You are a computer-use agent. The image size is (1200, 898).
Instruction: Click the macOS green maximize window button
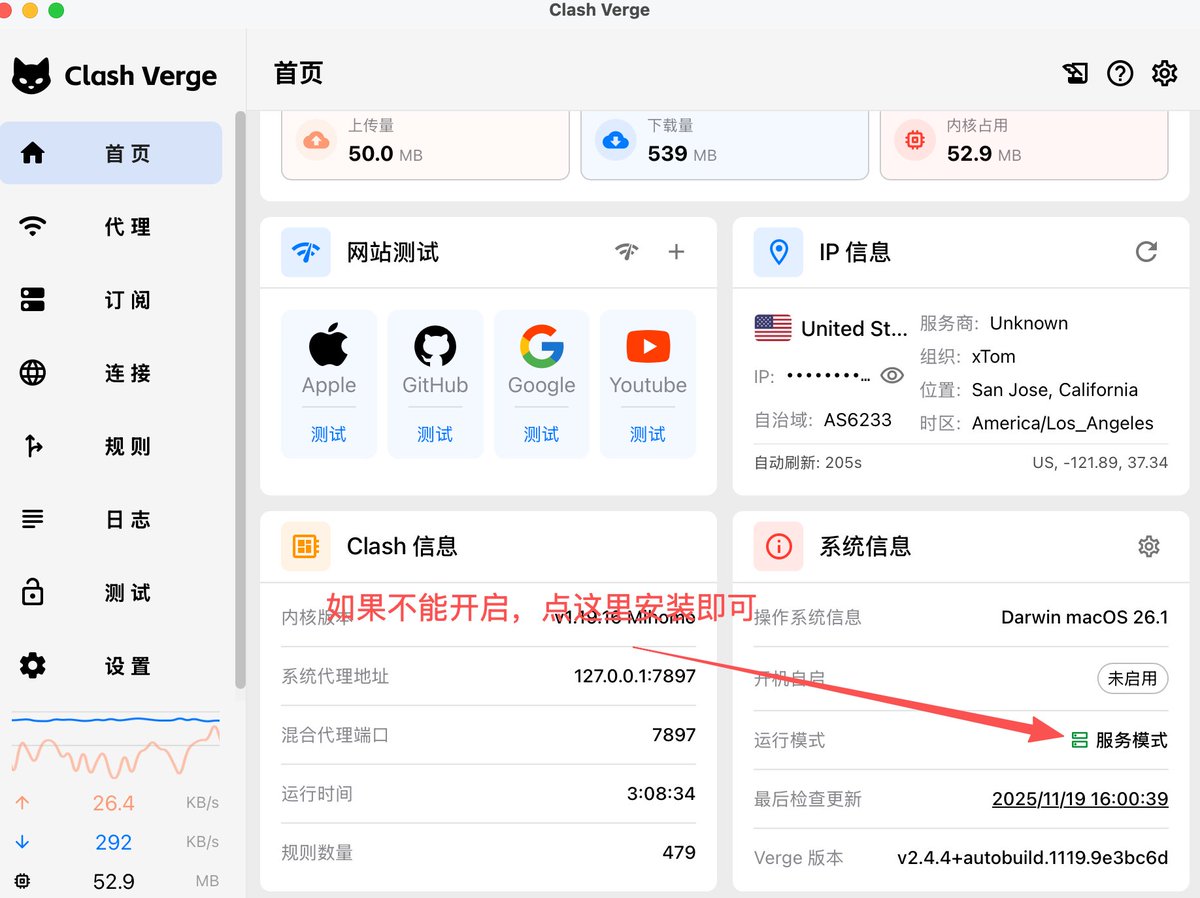coord(56,10)
